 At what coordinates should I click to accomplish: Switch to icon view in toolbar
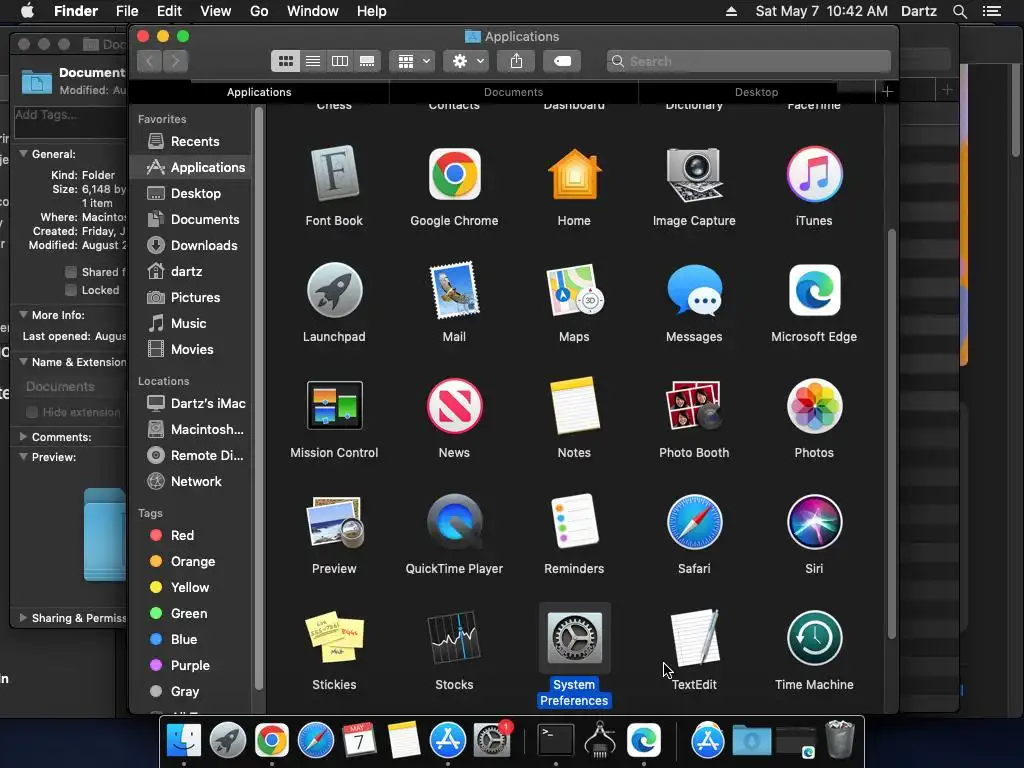tap(285, 61)
